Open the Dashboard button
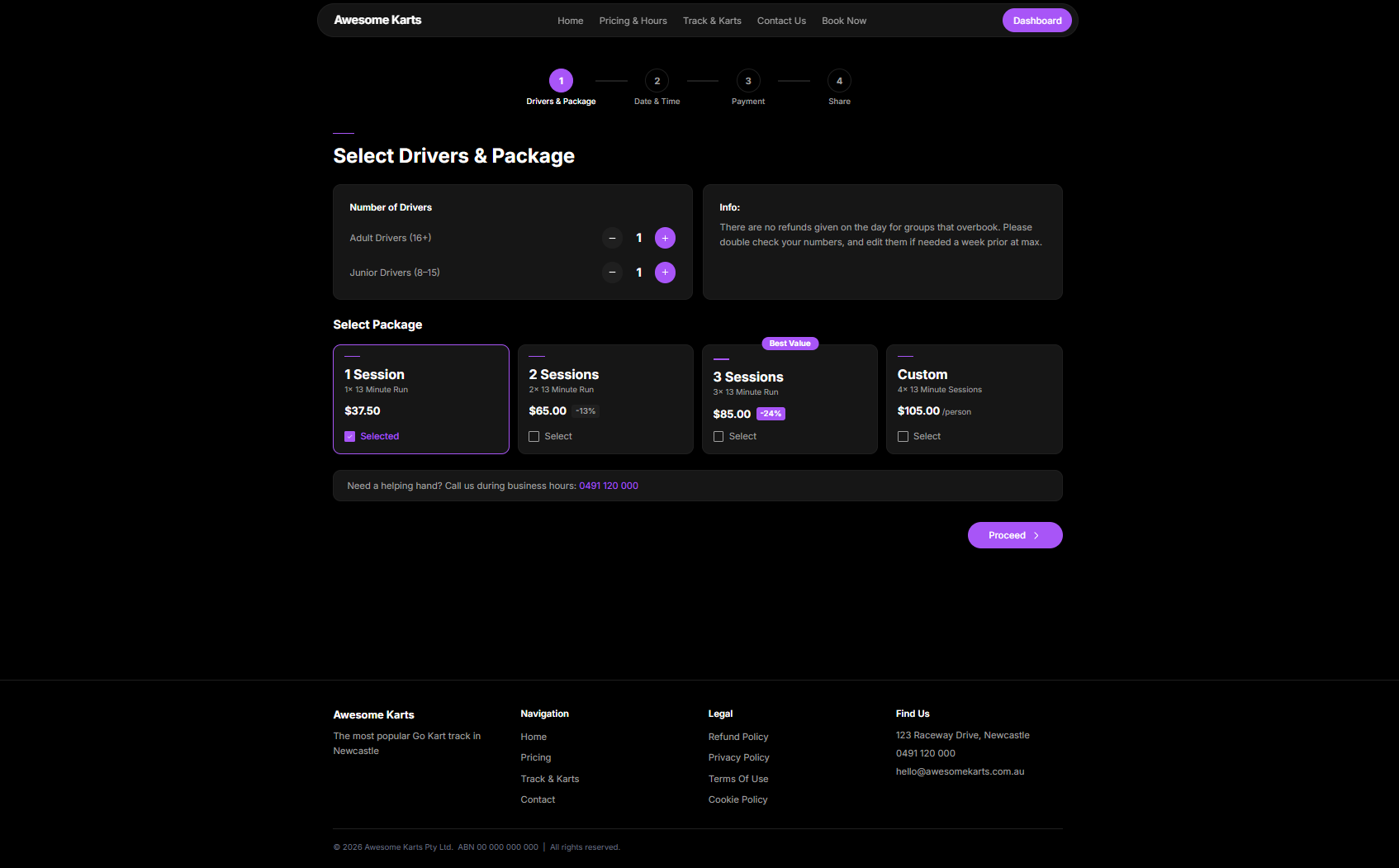The image size is (1399, 868). (1037, 21)
